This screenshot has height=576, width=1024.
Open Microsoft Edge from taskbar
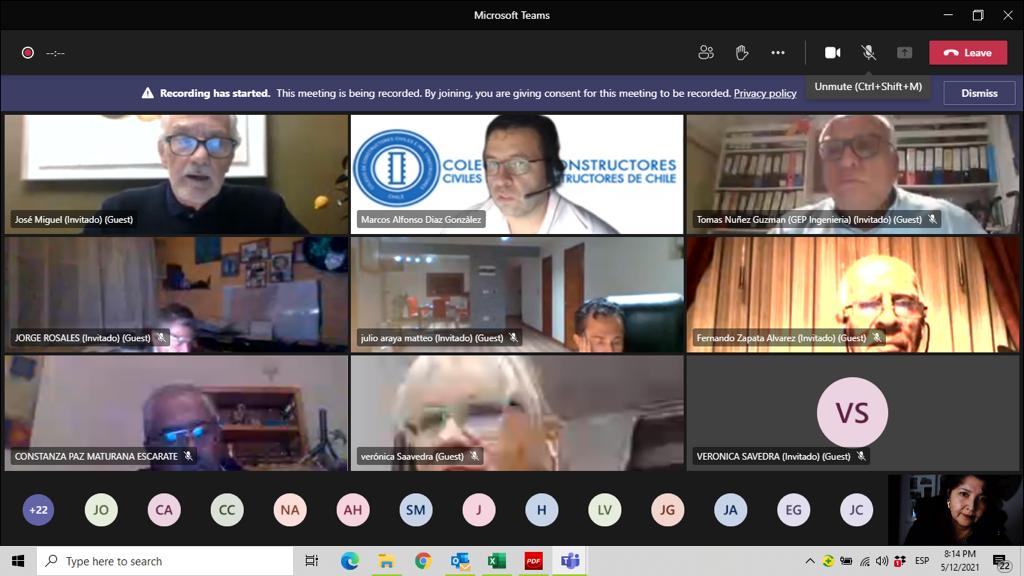click(349, 561)
